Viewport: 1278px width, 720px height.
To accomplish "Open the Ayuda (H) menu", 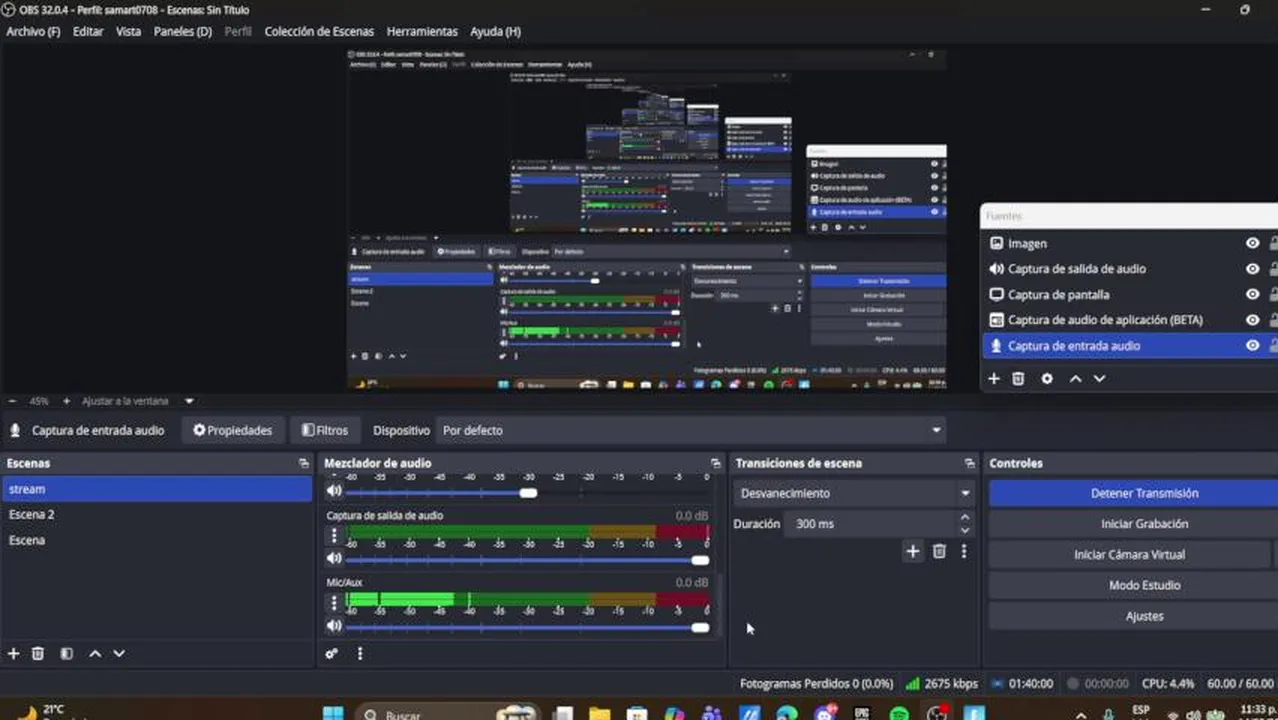I will click(495, 31).
